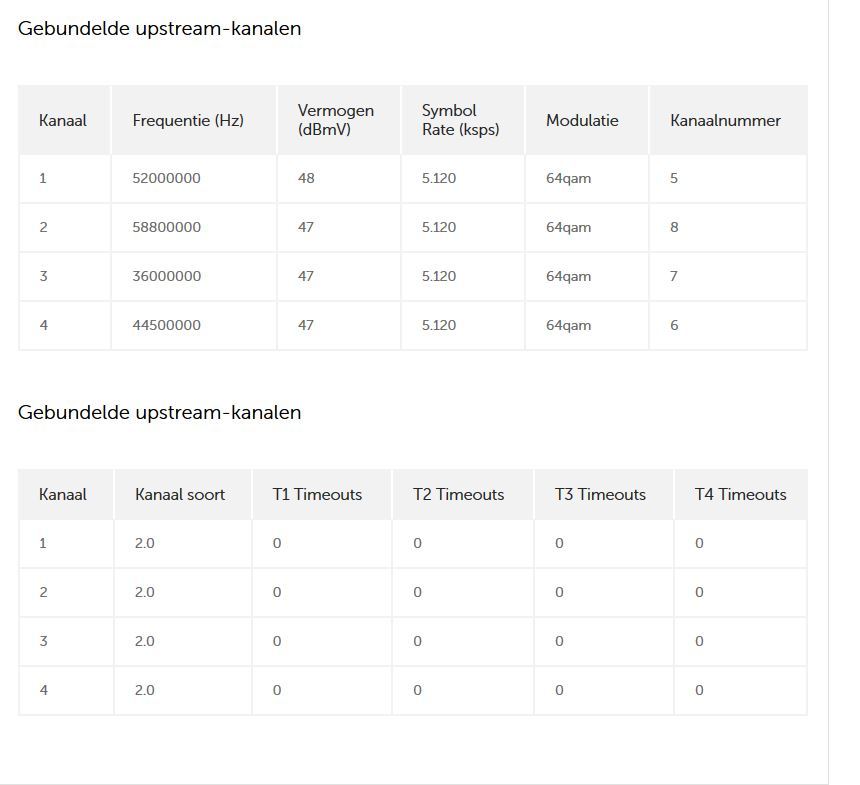Click the Vermogen (dBmV) column header
Image resolution: width=860 pixels, height=785 pixels.
click(x=335, y=120)
